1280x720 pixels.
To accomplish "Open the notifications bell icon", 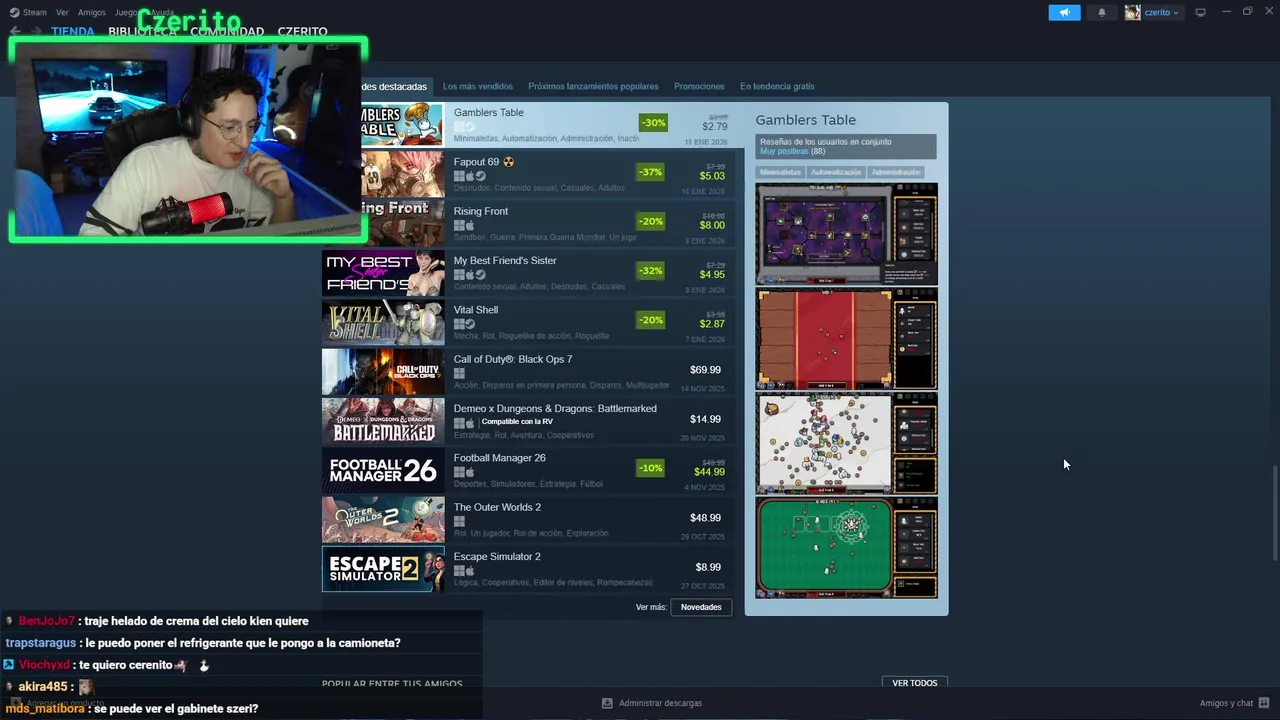I will (x=1102, y=12).
